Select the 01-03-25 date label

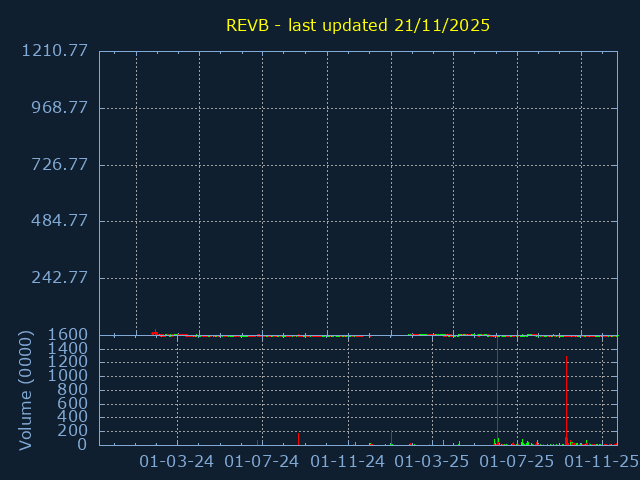tap(431, 461)
